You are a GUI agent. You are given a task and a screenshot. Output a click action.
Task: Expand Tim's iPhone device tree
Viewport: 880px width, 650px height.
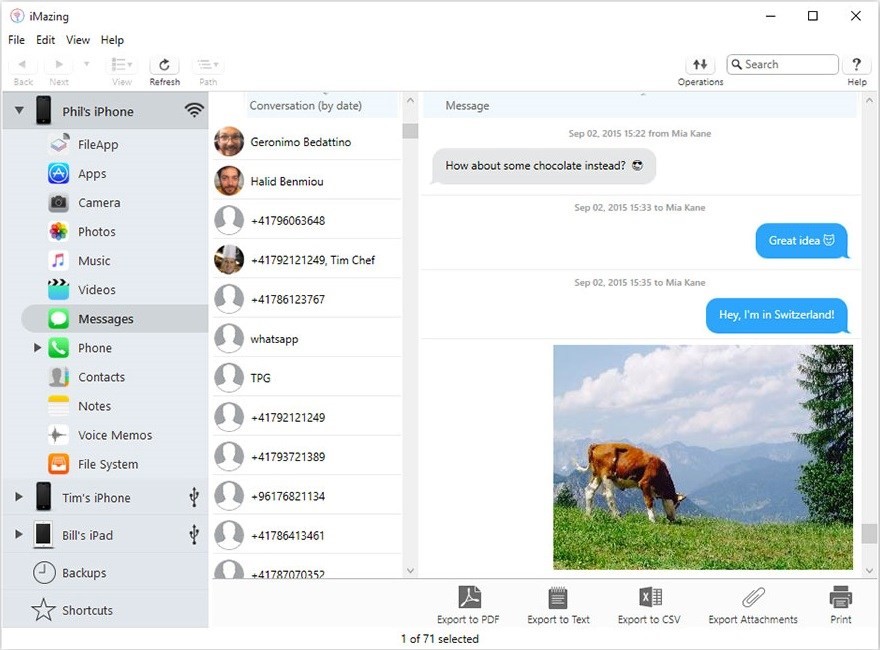pyautogui.click(x=19, y=497)
